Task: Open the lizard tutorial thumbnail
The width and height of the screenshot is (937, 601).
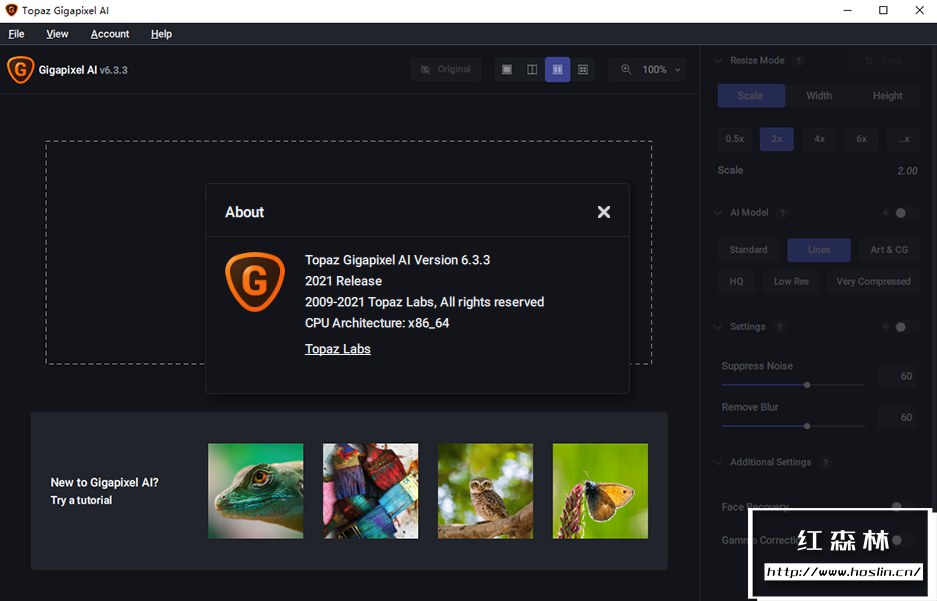Action: [256, 491]
